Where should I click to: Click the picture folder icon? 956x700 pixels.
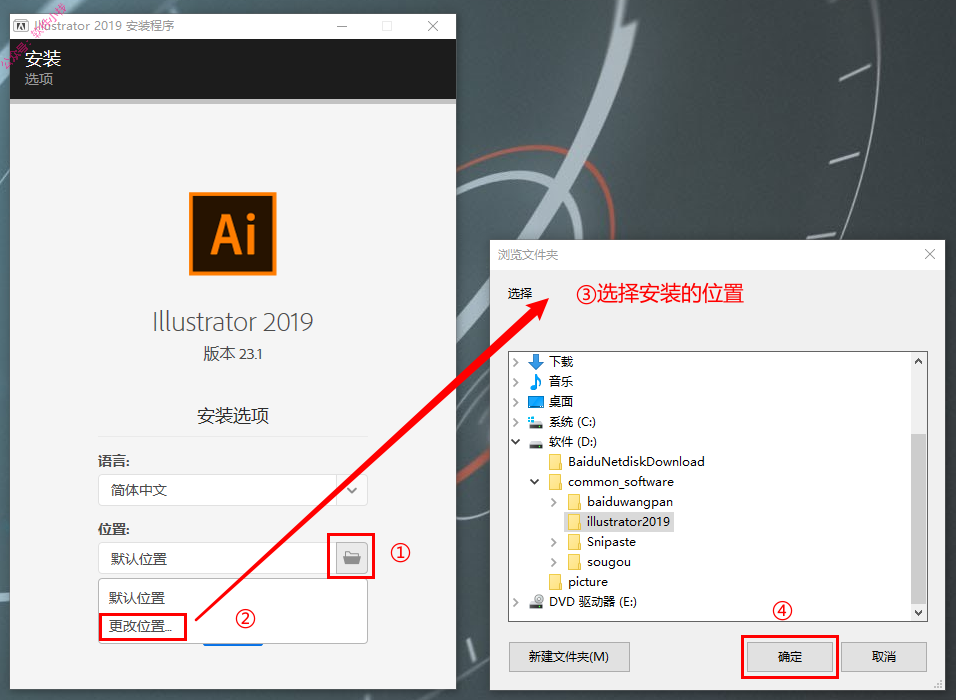[555, 582]
